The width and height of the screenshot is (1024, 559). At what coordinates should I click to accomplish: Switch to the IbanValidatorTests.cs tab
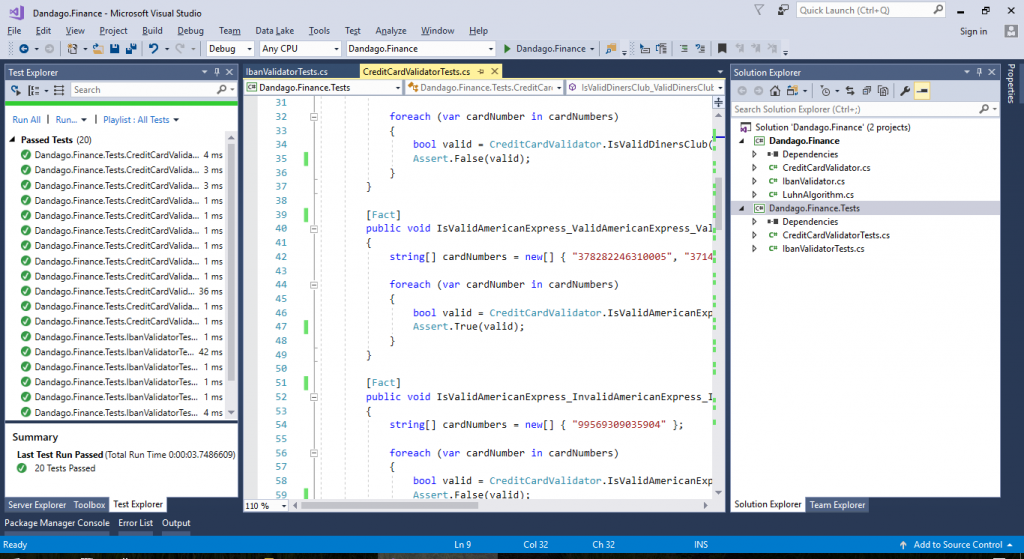point(287,71)
